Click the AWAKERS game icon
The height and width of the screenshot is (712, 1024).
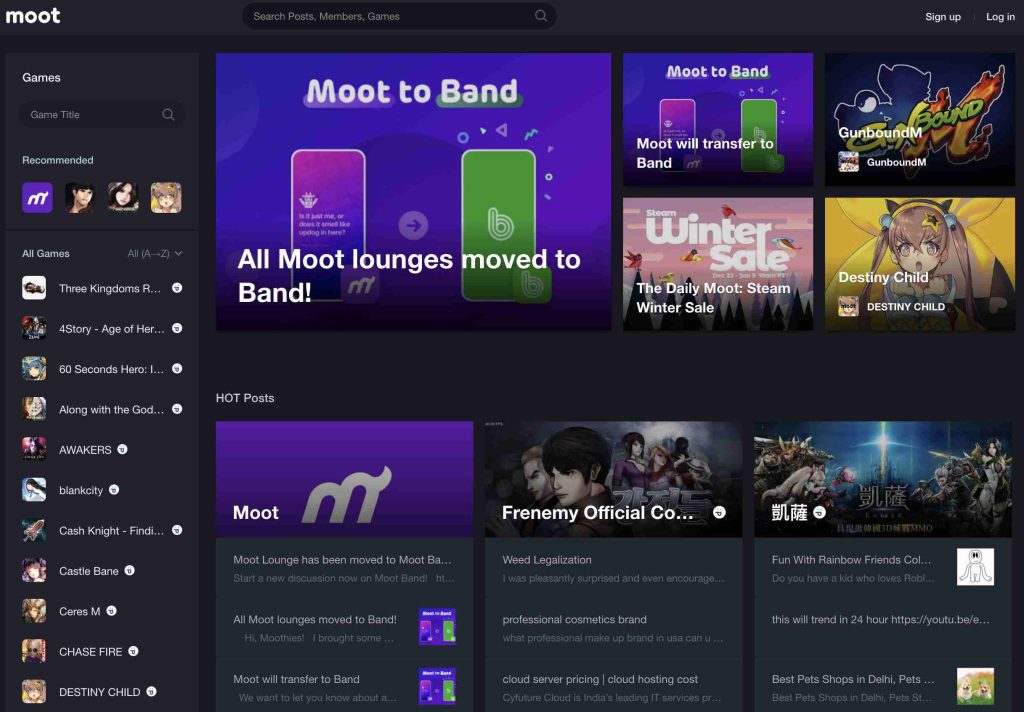[x=34, y=449]
